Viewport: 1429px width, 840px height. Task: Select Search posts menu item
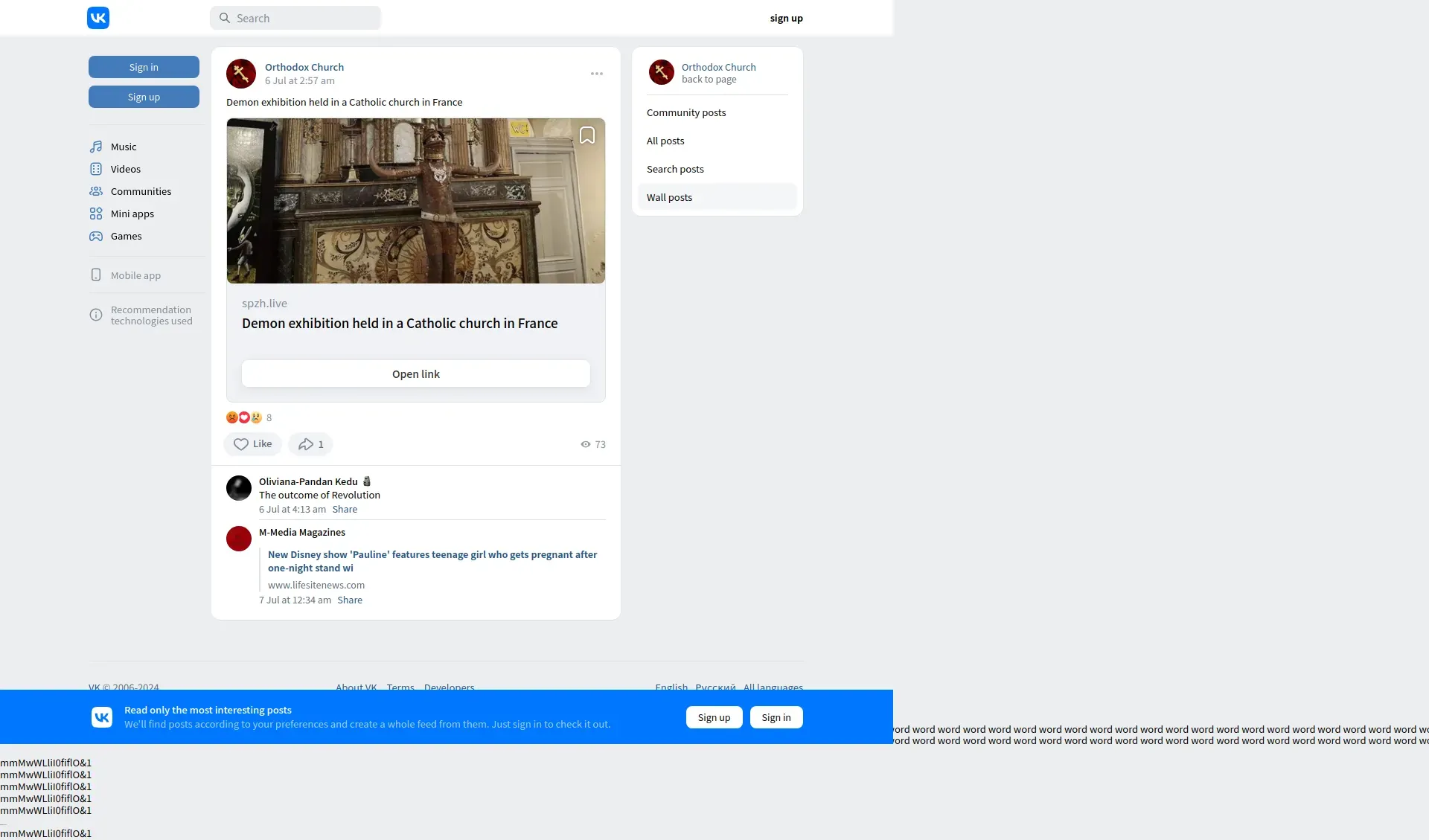click(675, 169)
